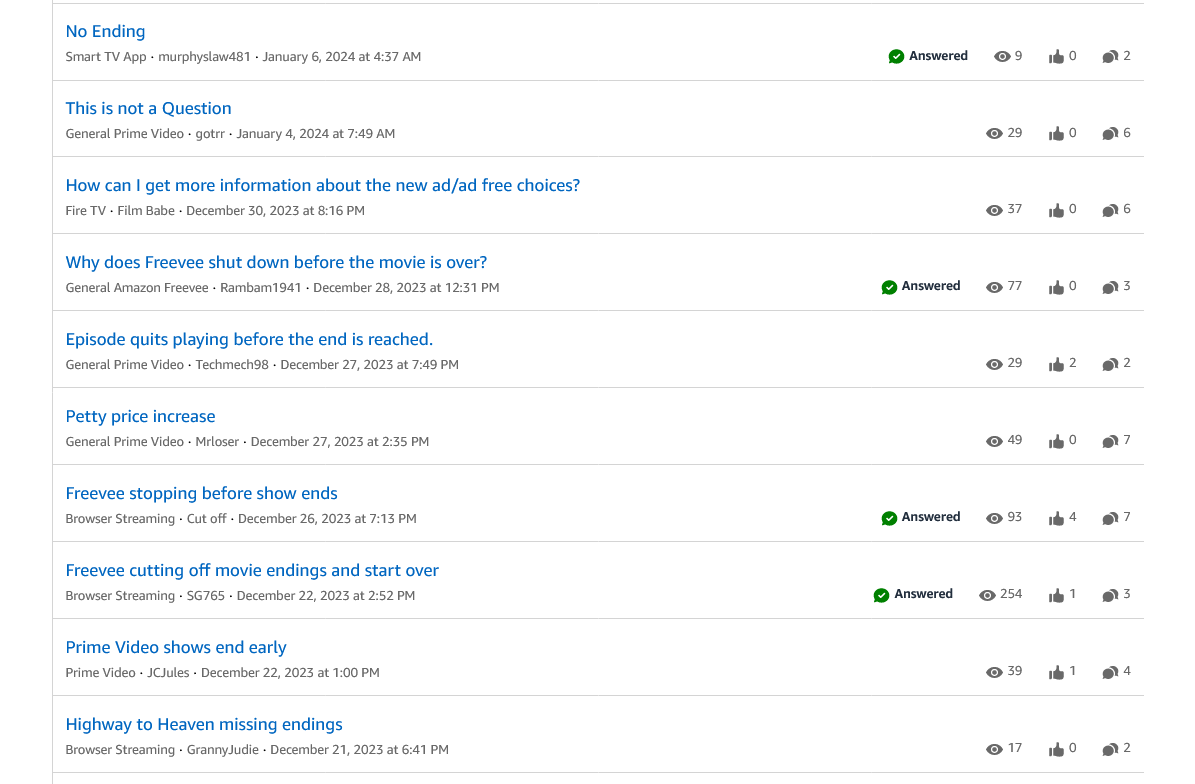Click the eye icon on "Petty price increase" row
The width and height of the screenshot is (1195, 784).
tap(994, 440)
